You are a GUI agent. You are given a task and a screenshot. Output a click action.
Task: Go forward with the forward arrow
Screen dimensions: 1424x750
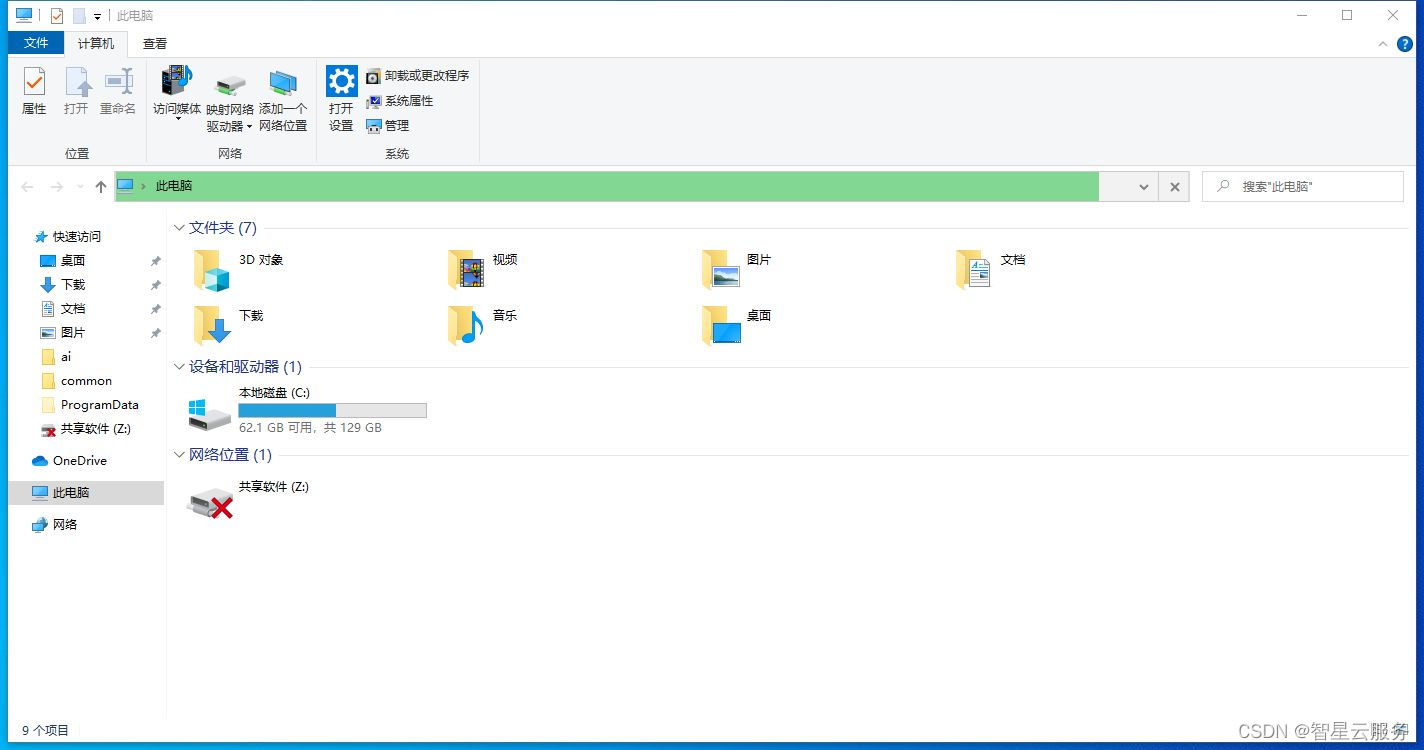[57, 187]
